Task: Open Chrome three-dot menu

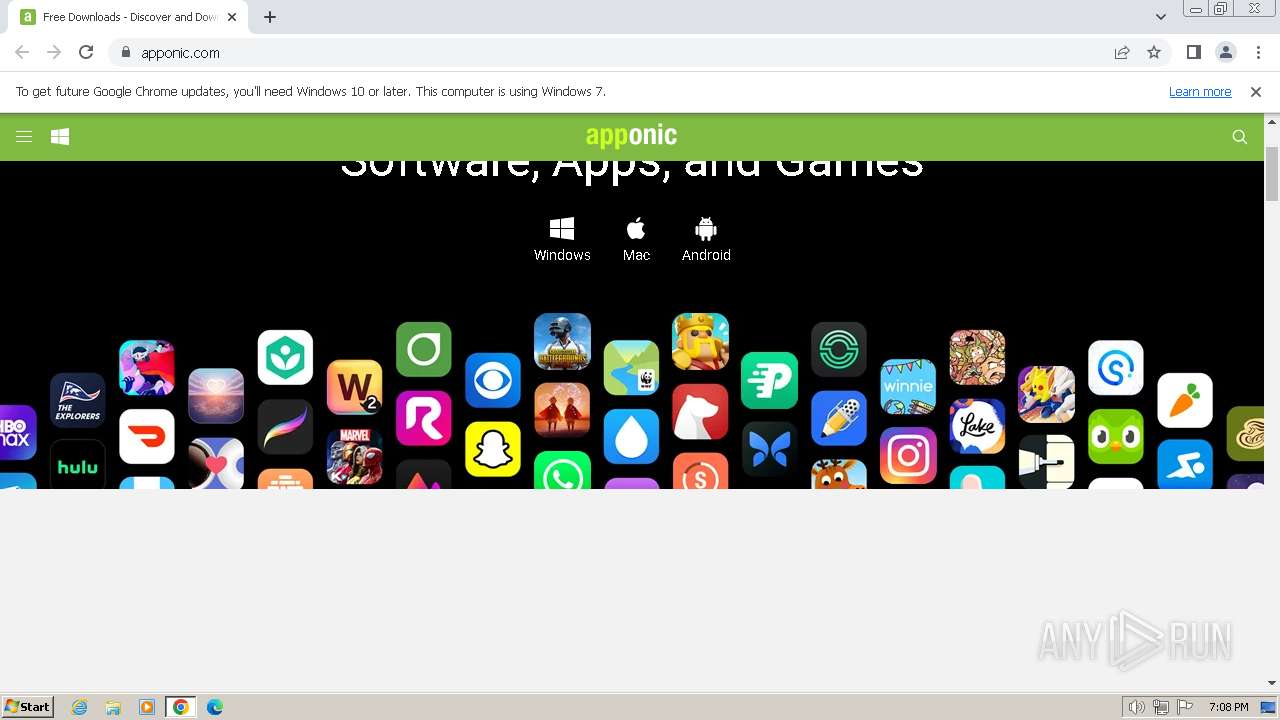Action: coord(1259,53)
